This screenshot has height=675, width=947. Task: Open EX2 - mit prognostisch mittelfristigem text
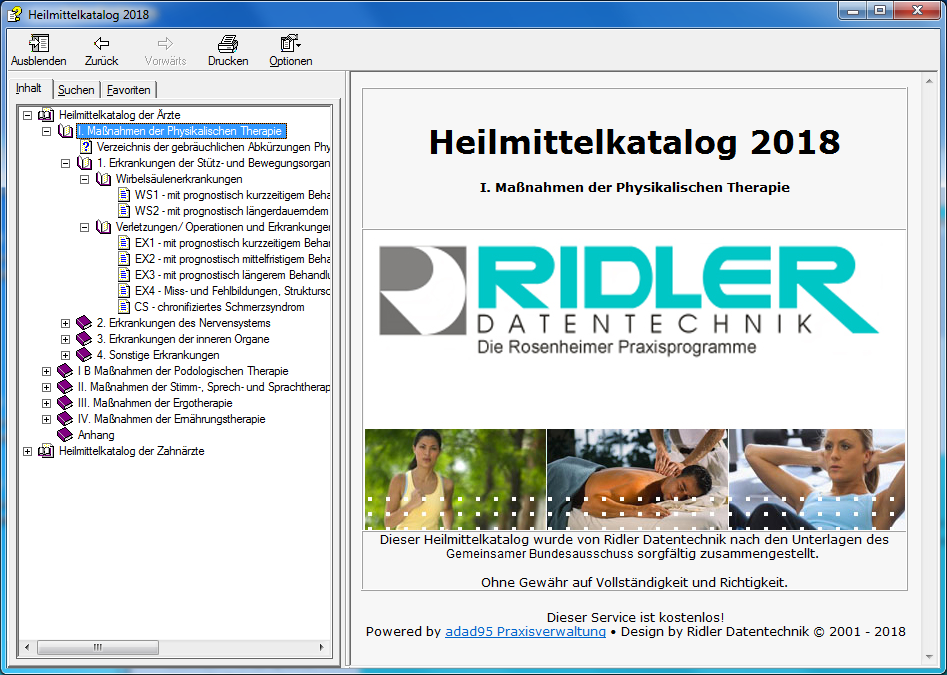233,259
